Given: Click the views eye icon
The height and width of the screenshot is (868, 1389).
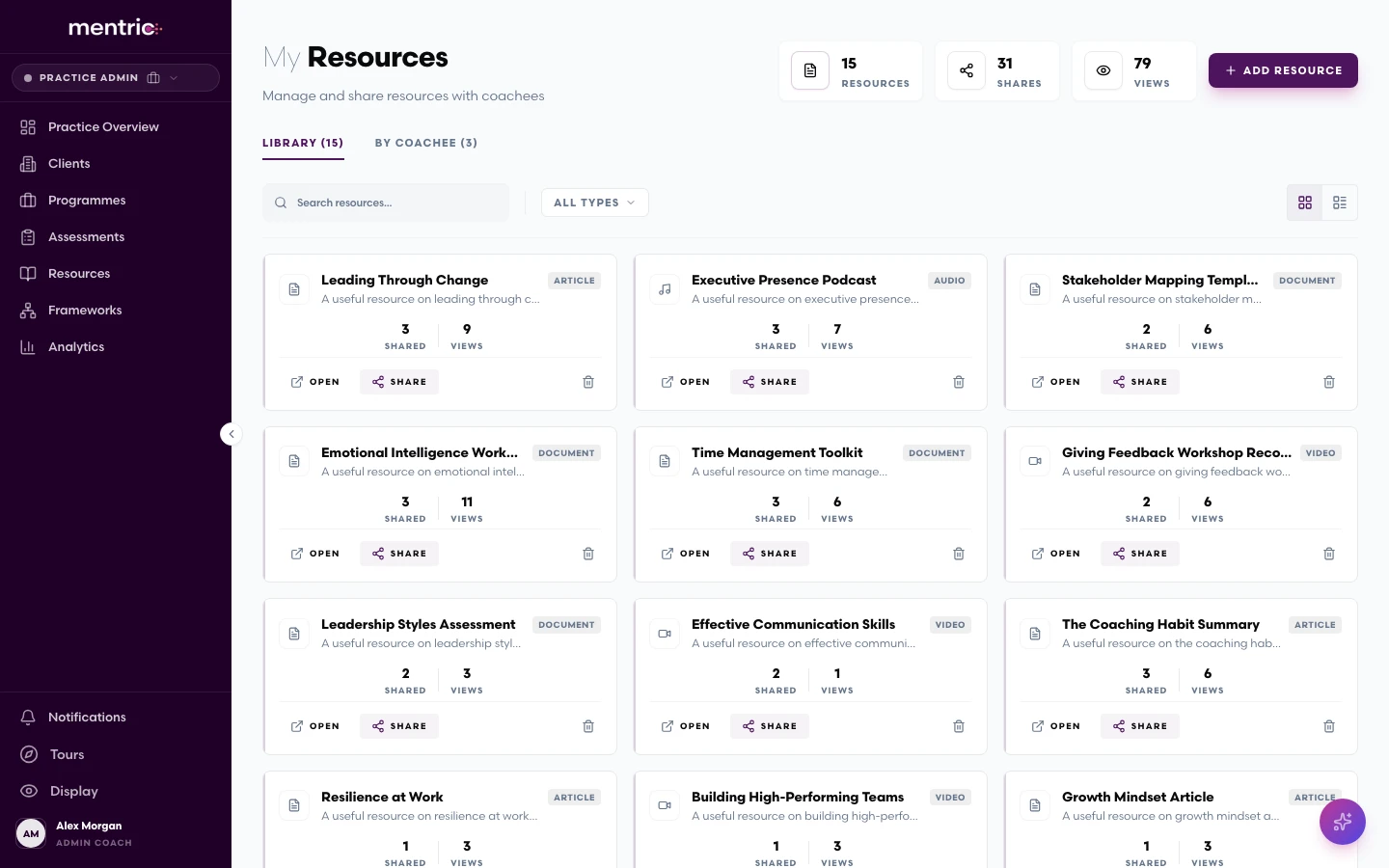Looking at the screenshot, I should (1103, 70).
